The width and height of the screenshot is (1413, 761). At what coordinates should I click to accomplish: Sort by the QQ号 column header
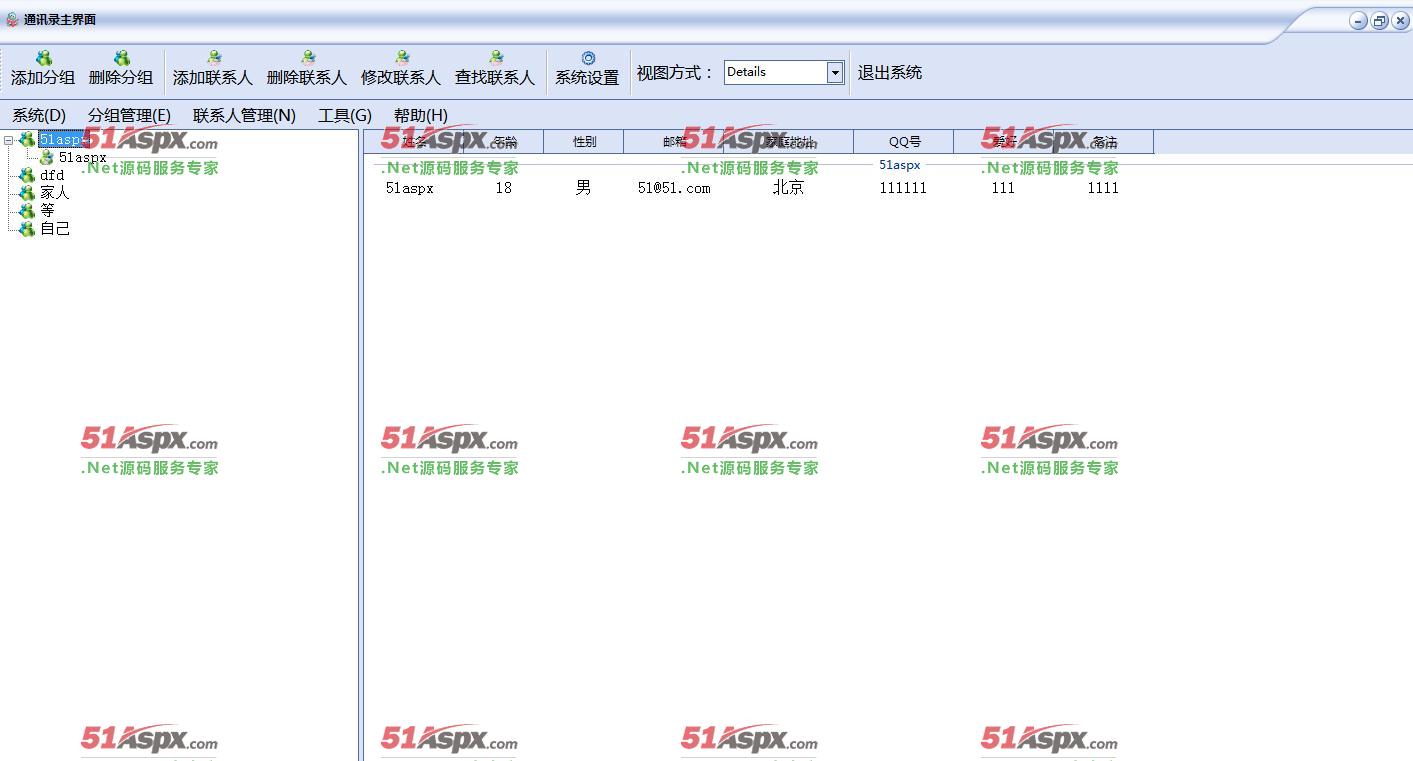tap(904, 142)
